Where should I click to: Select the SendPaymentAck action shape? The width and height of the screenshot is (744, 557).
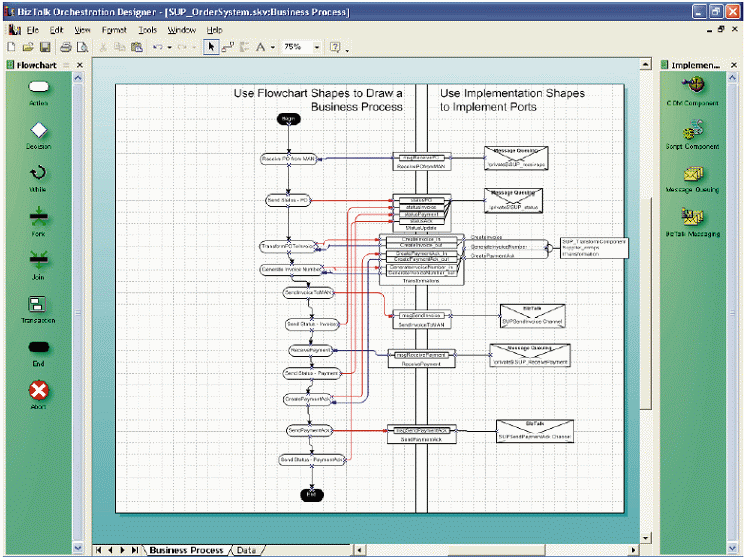pyautogui.click(x=310, y=431)
